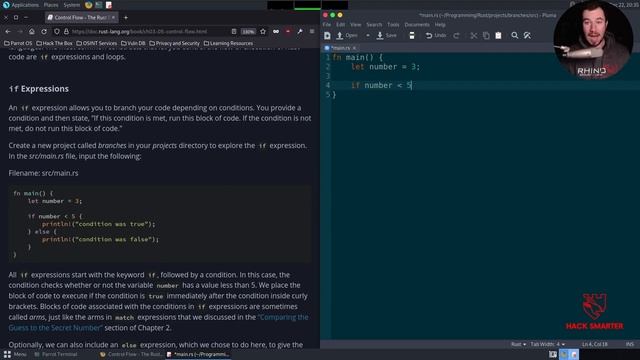640x360 pixels.
Task: Open the System panel menu
Action: tap(72, 5)
